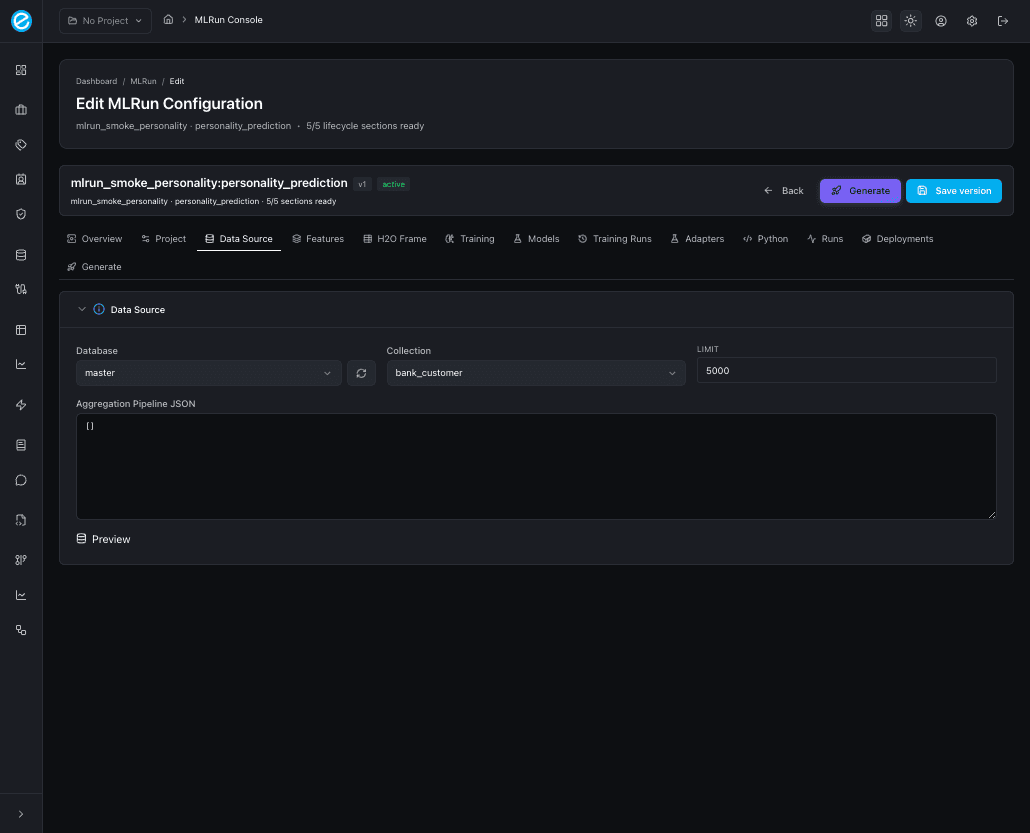This screenshot has height=833, width=1030.
Task: Collapse the Data Source section
Action: click(x=82, y=309)
